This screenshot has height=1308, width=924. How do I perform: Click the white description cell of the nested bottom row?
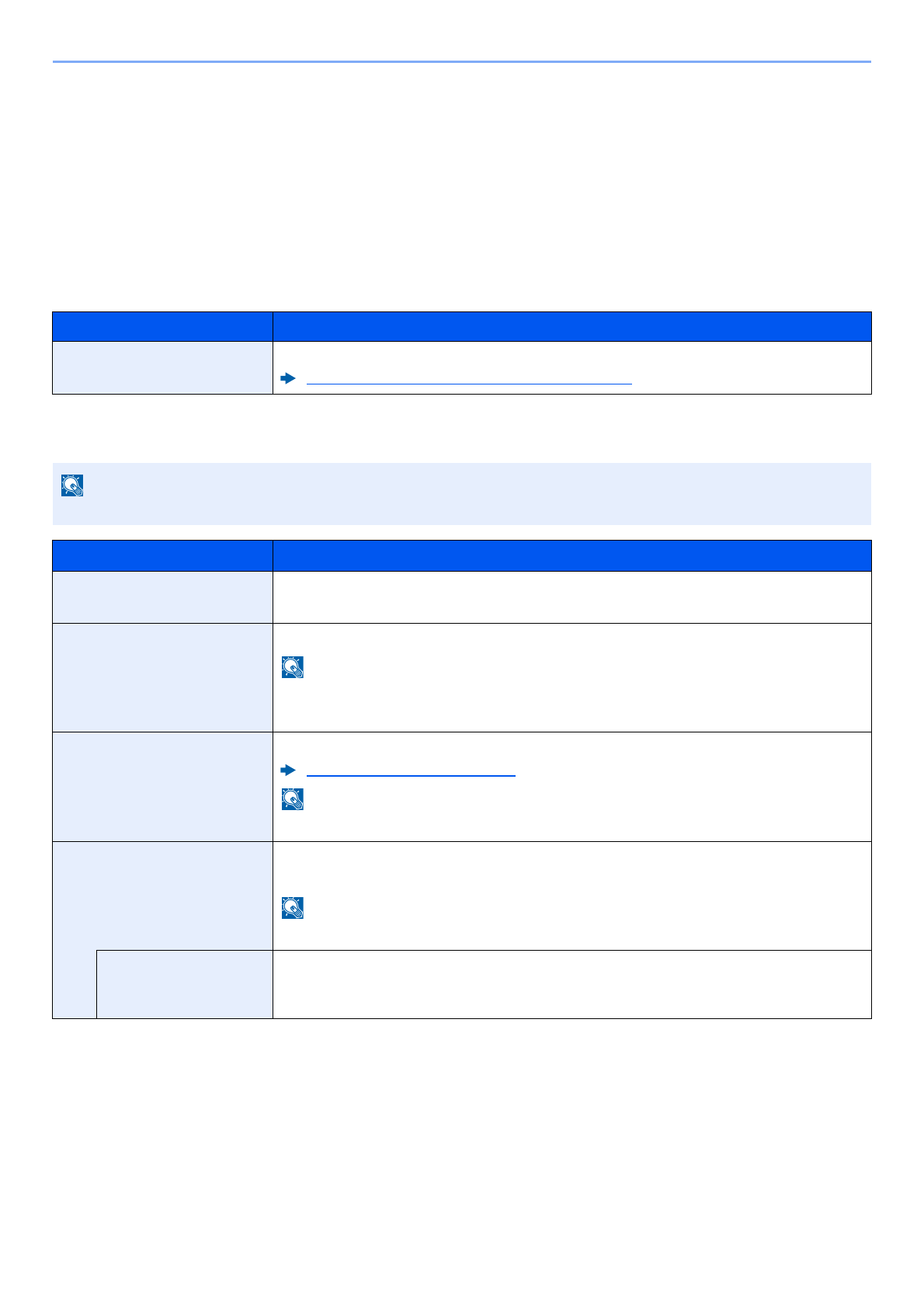point(571,983)
